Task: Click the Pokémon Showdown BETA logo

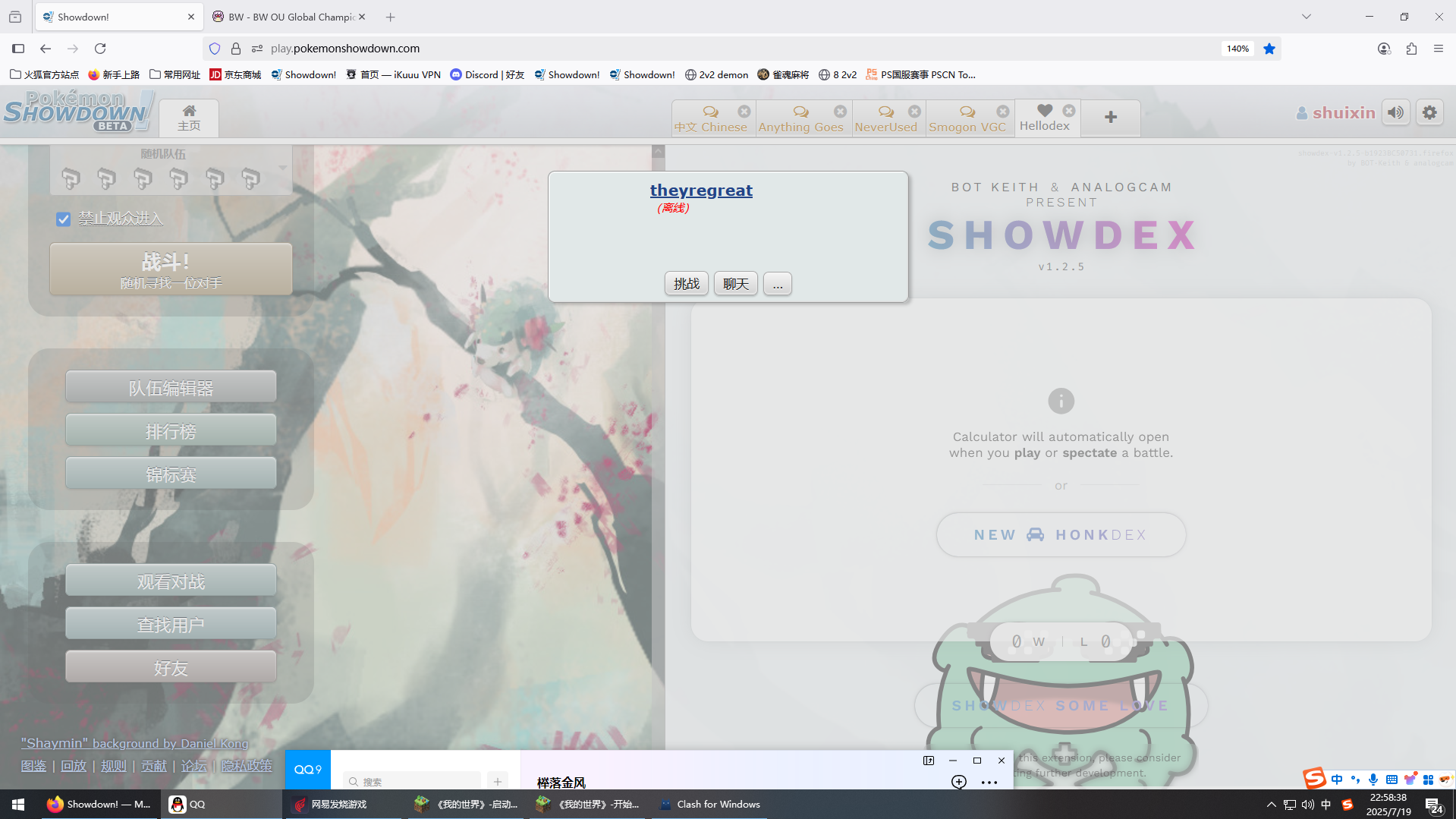Action: pyautogui.click(x=78, y=112)
